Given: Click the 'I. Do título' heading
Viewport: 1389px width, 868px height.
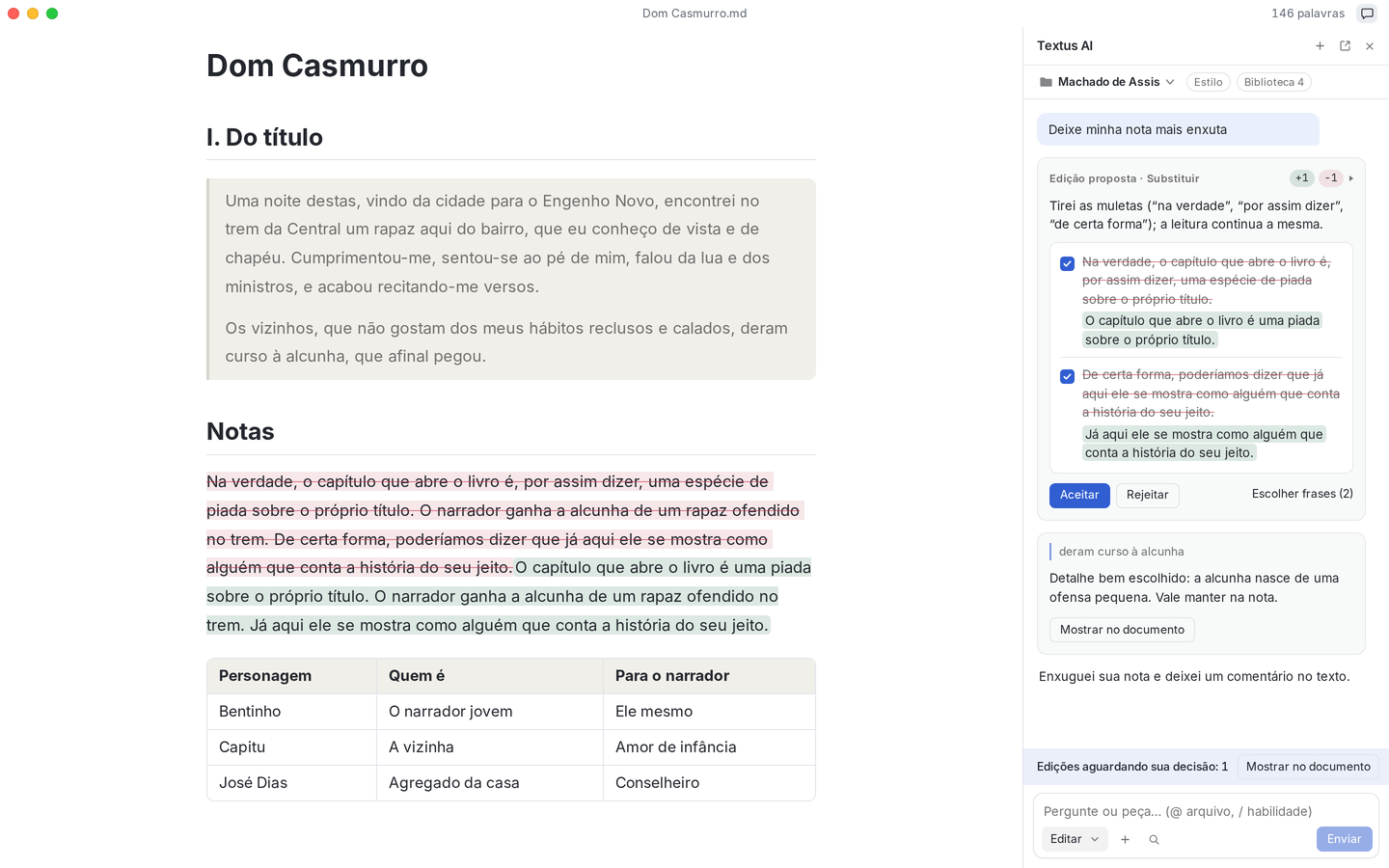Looking at the screenshot, I should tap(264, 137).
